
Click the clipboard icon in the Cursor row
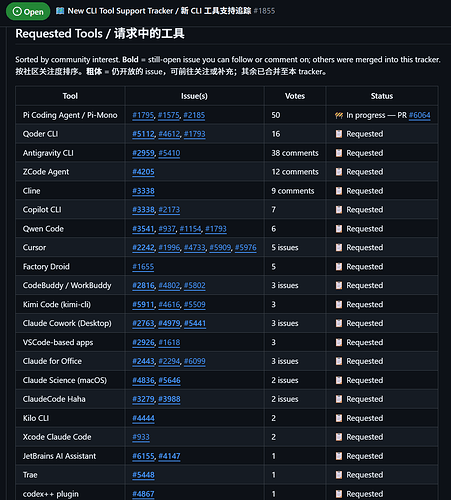[339, 248]
